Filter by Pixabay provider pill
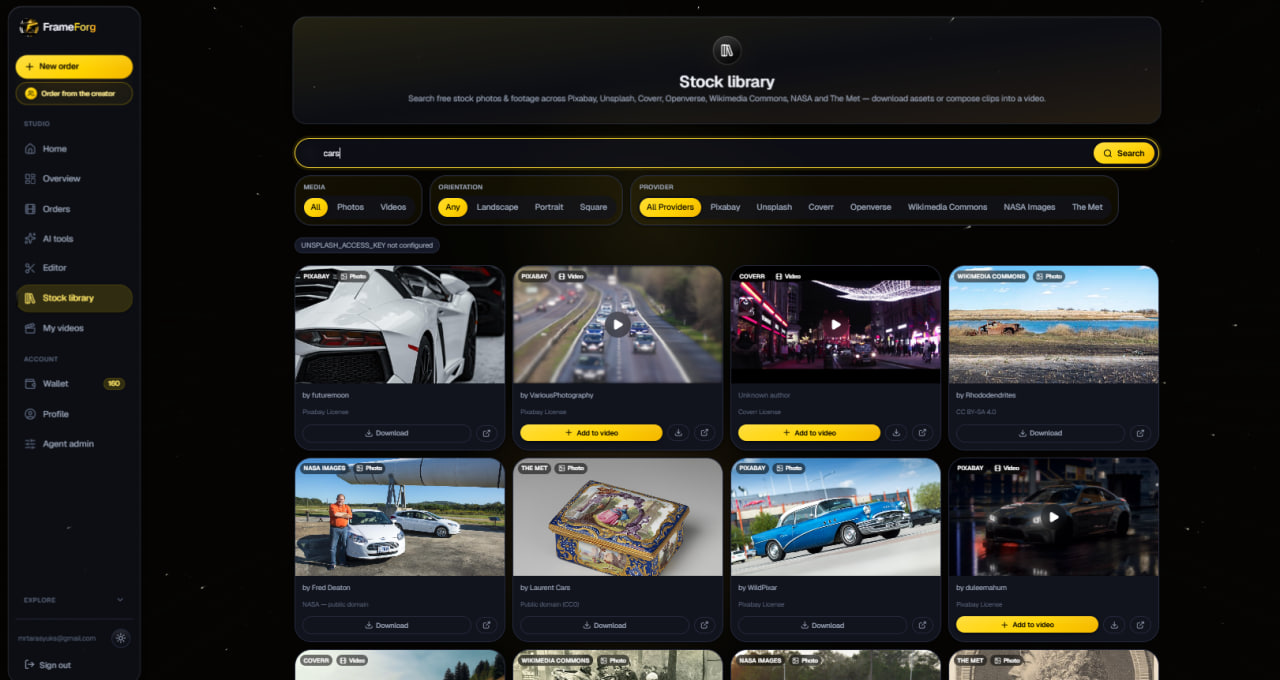Screen dimensions: 1280x680 coord(725,207)
